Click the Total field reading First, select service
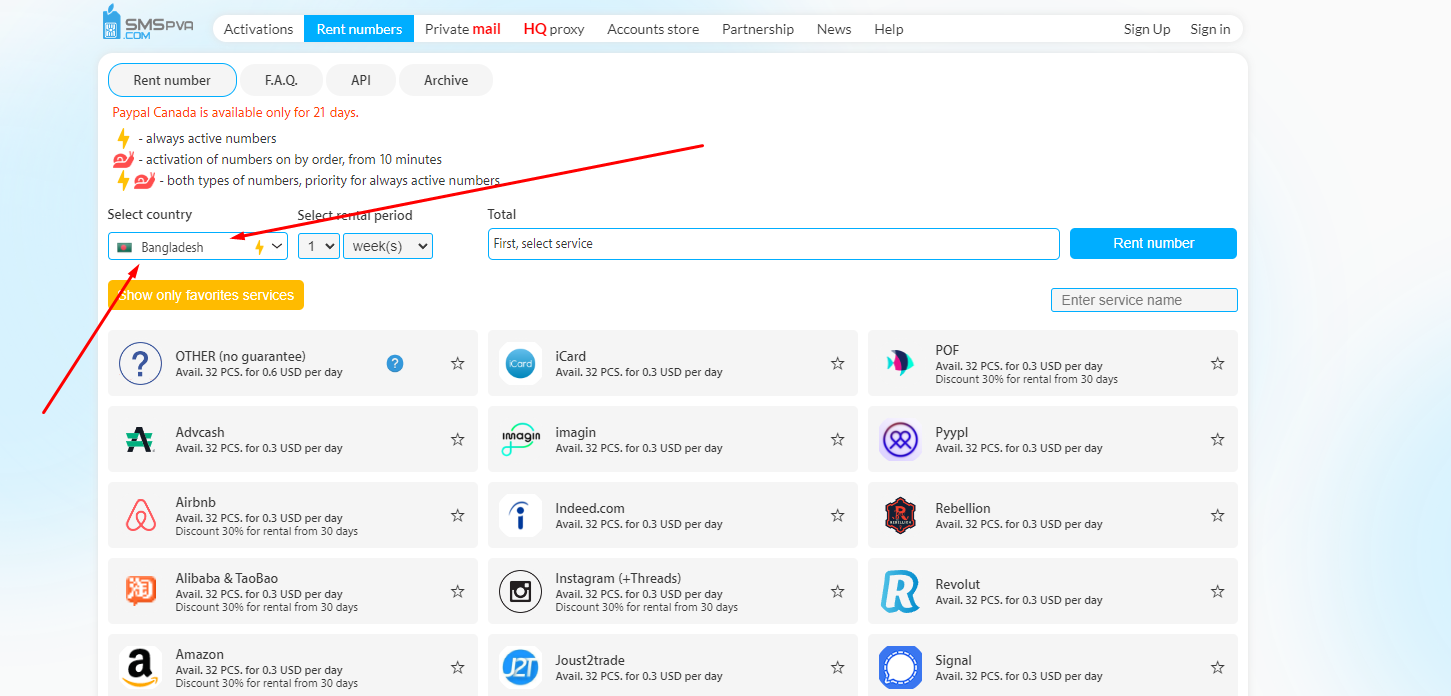This screenshot has width=1451, height=696. tap(774, 244)
